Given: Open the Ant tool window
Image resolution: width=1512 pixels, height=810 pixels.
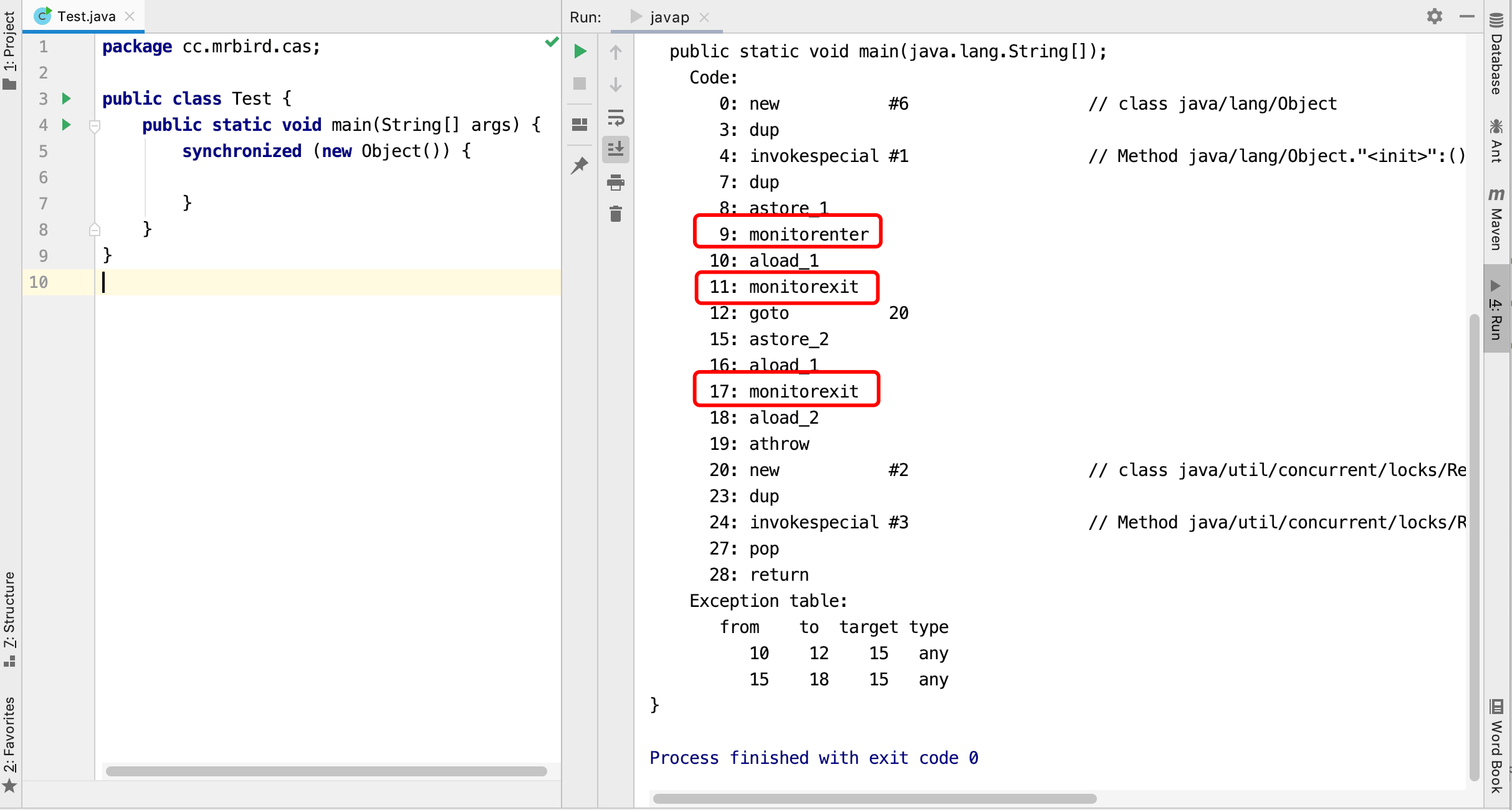Looking at the screenshot, I should [1497, 141].
